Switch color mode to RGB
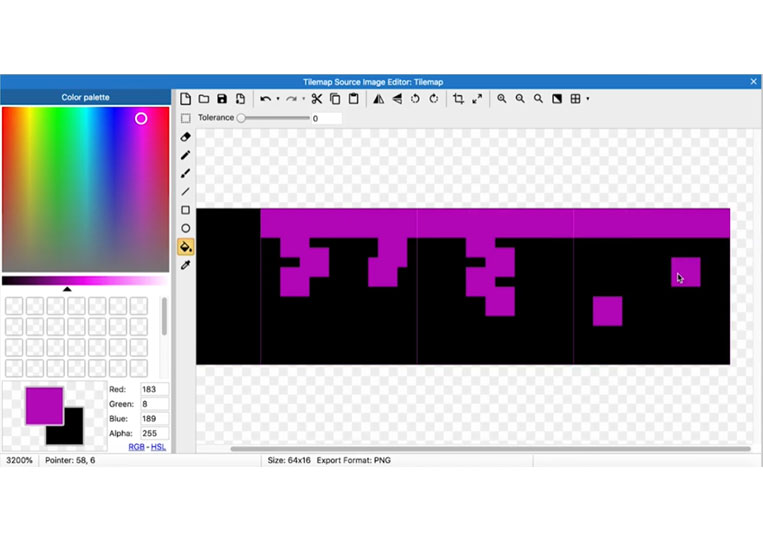The width and height of the screenshot is (763, 541). coord(136,447)
